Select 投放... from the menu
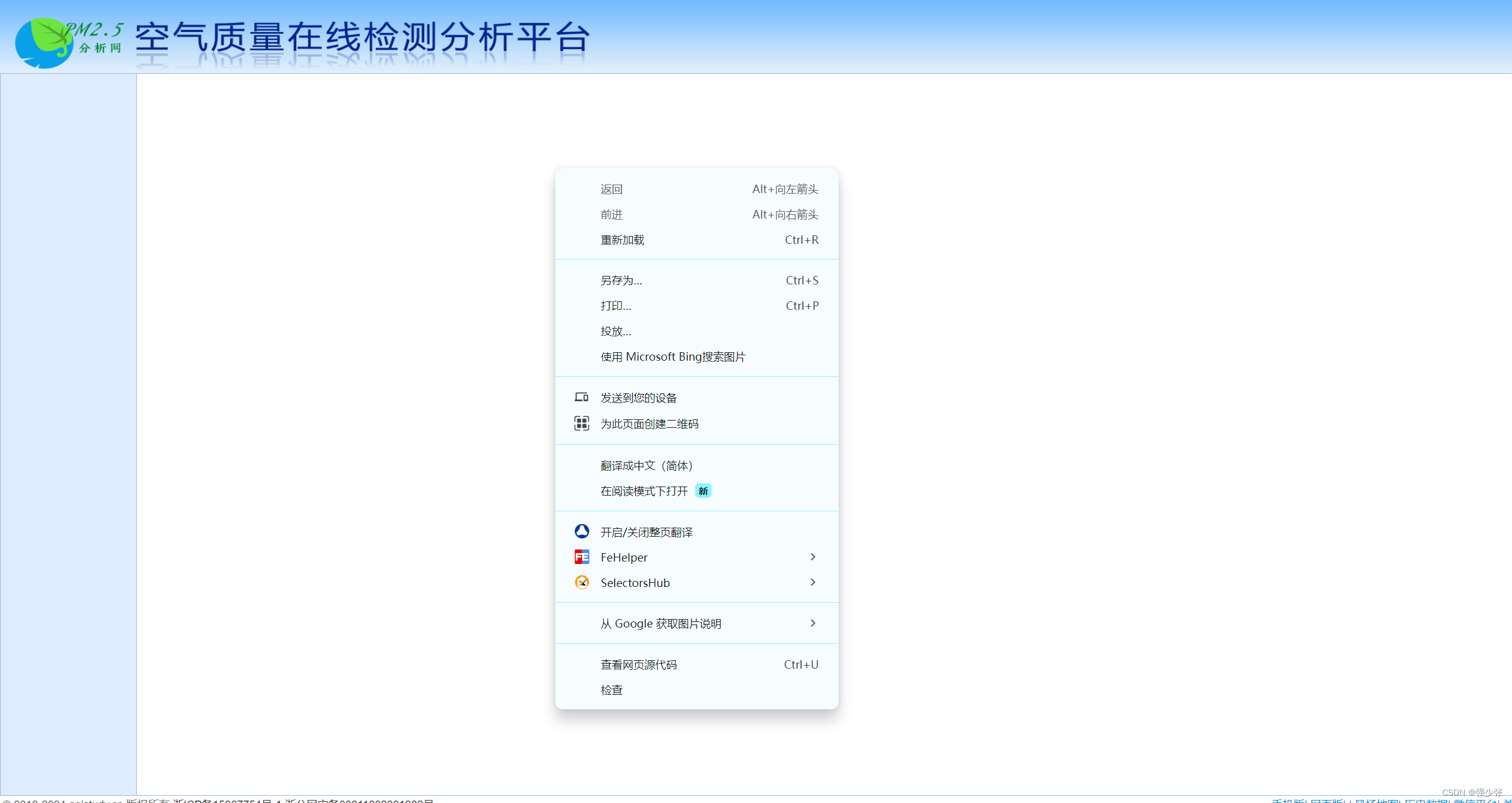 [x=615, y=331]
